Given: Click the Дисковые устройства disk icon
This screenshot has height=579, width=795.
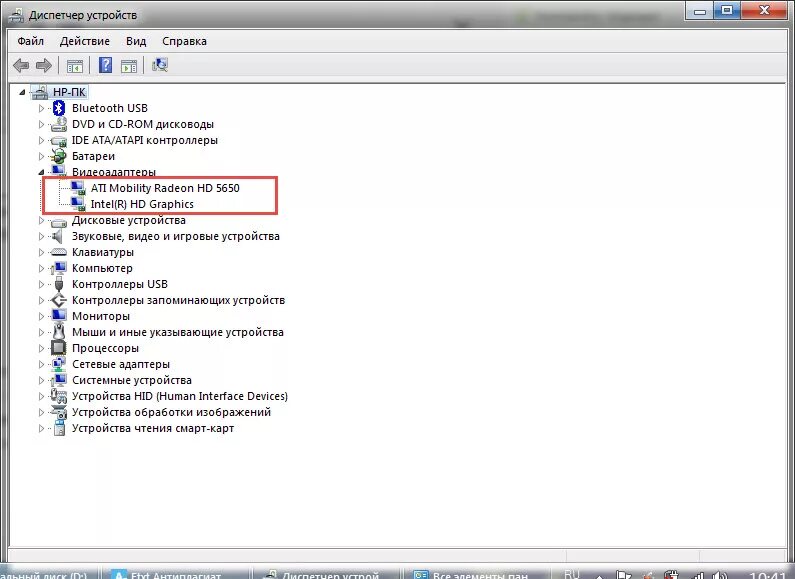Looking at the screenshot, I should (59, 221).
